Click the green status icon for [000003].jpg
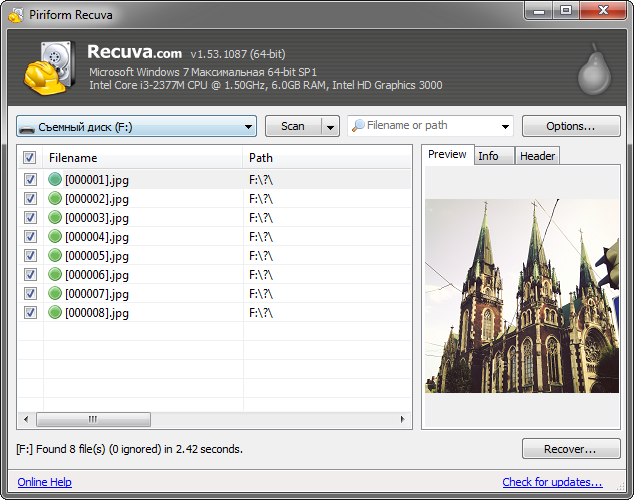 click(55, 217)
